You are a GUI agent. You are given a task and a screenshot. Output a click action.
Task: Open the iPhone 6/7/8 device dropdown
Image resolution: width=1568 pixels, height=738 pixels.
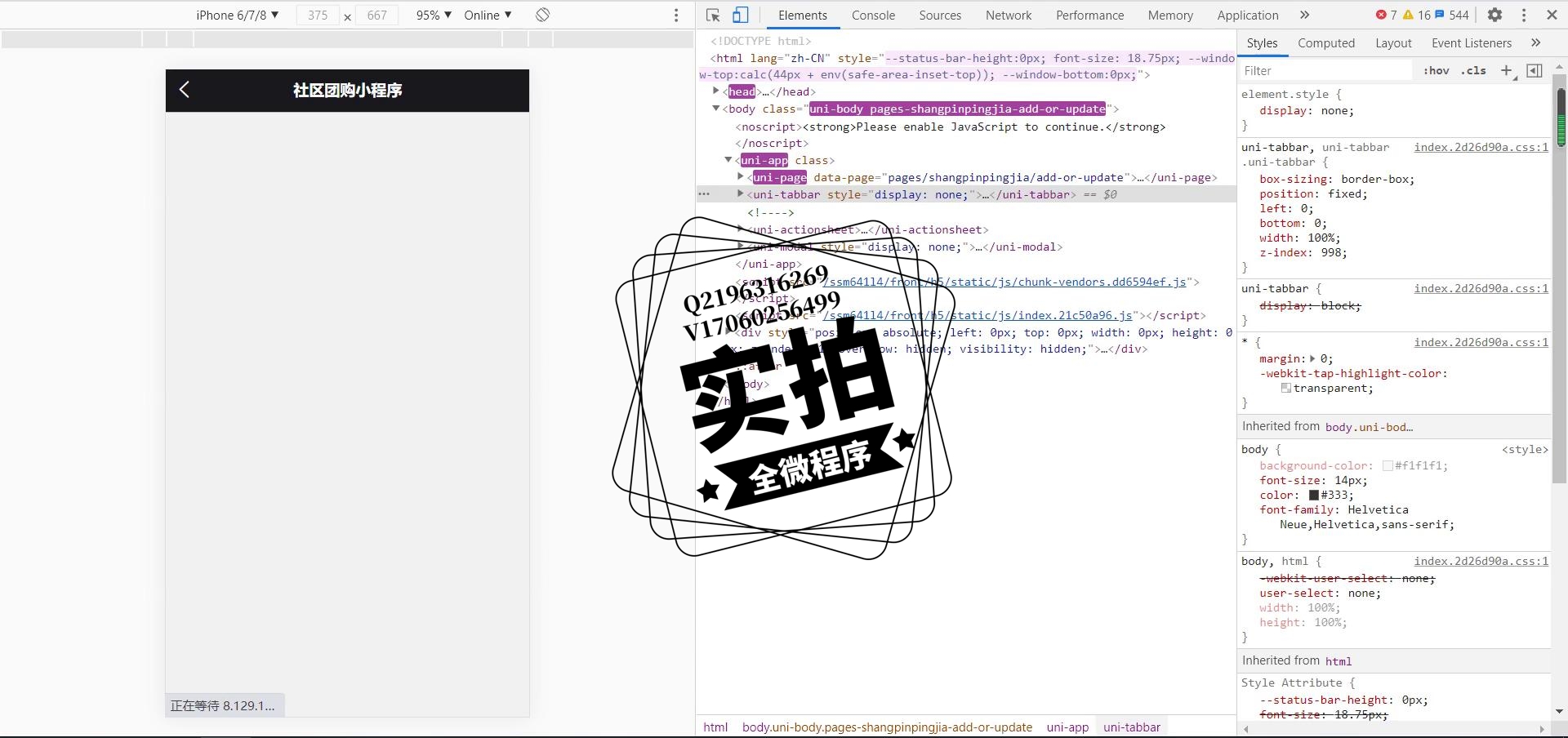coord(237,15)
